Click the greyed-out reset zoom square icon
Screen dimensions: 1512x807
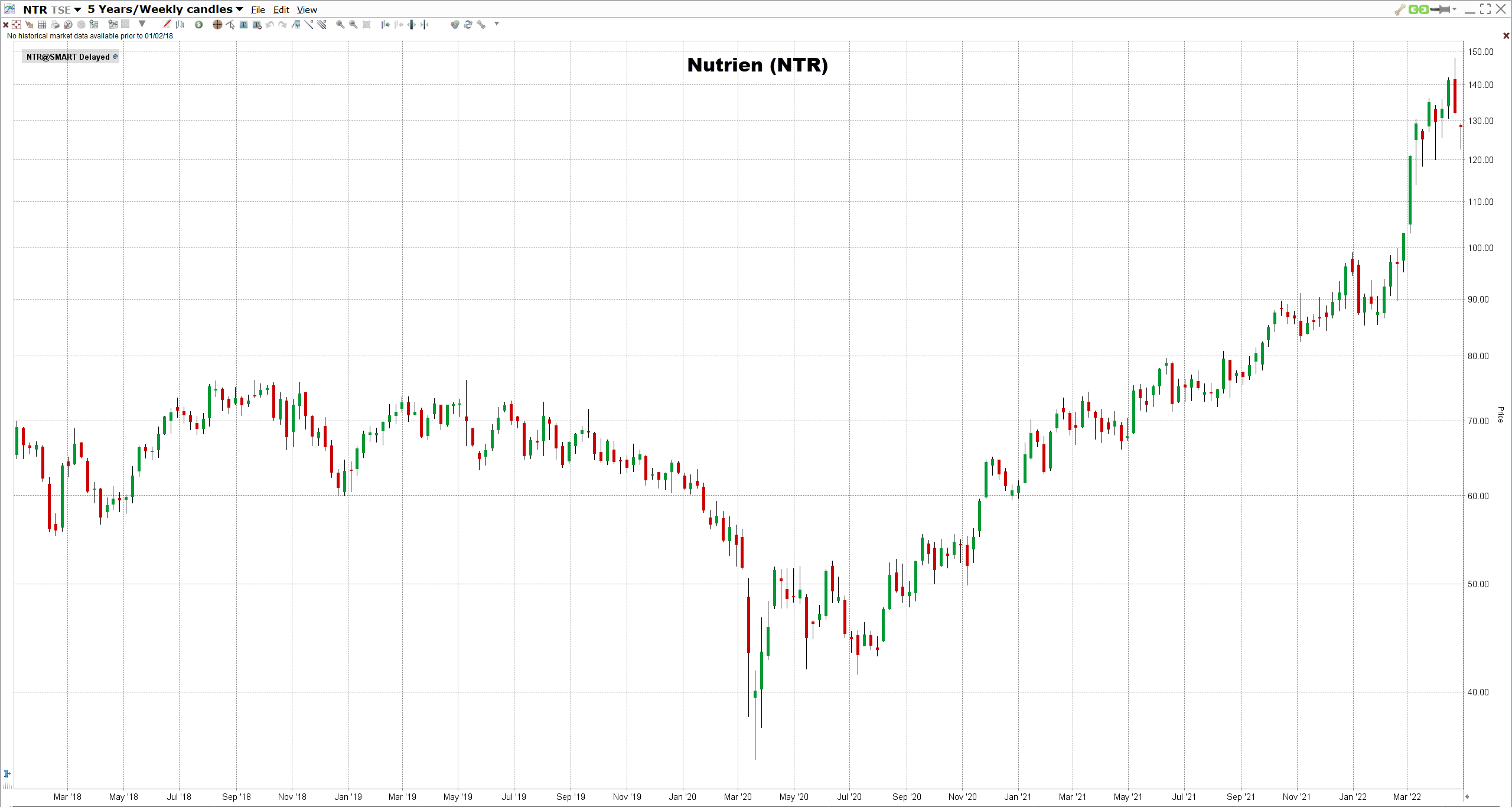[x=366, y=25]
